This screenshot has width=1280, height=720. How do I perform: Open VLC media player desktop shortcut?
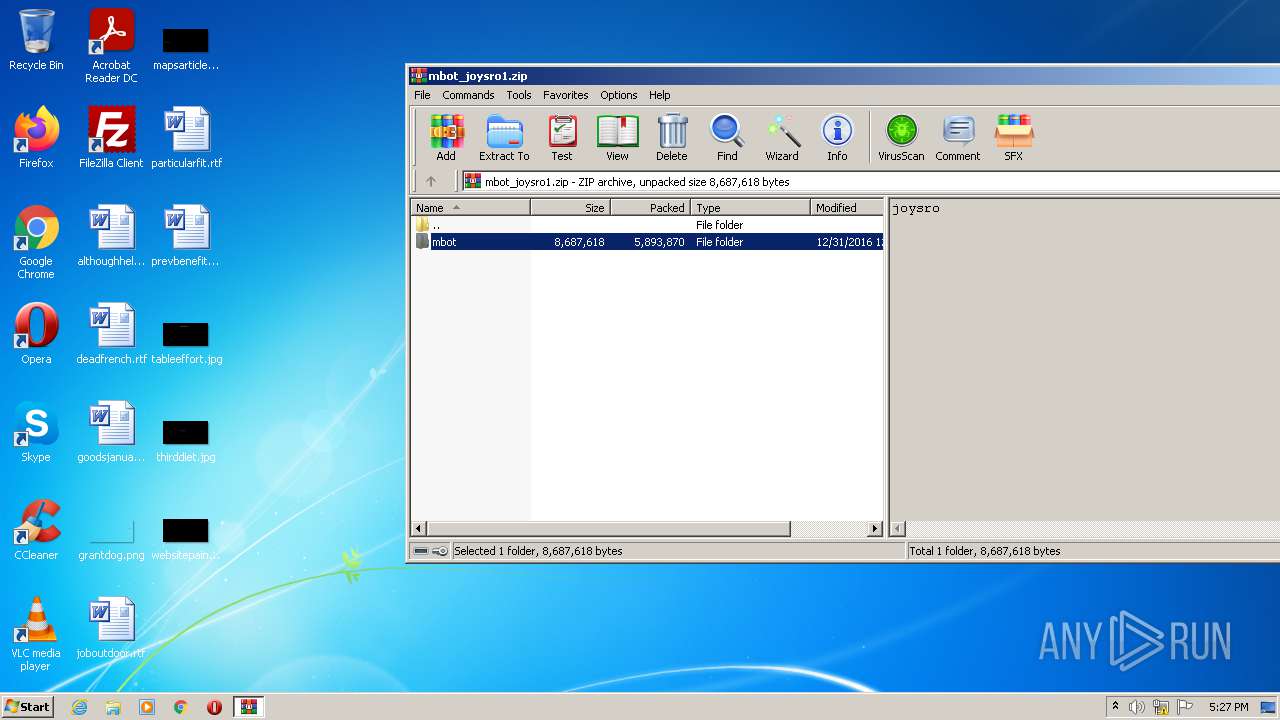pyautogui.click(x=36, y=634)
